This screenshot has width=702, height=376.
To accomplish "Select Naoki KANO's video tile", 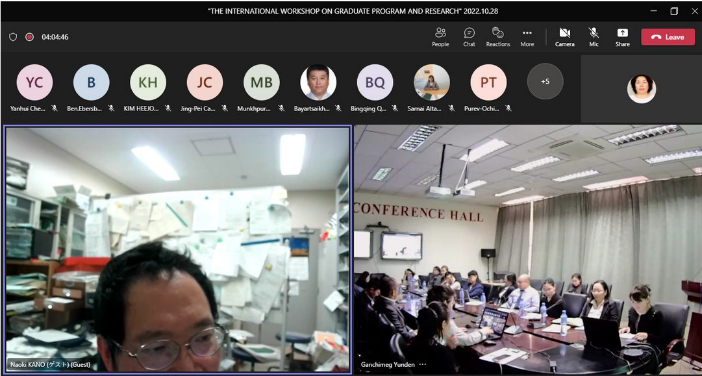I will 177,249.
